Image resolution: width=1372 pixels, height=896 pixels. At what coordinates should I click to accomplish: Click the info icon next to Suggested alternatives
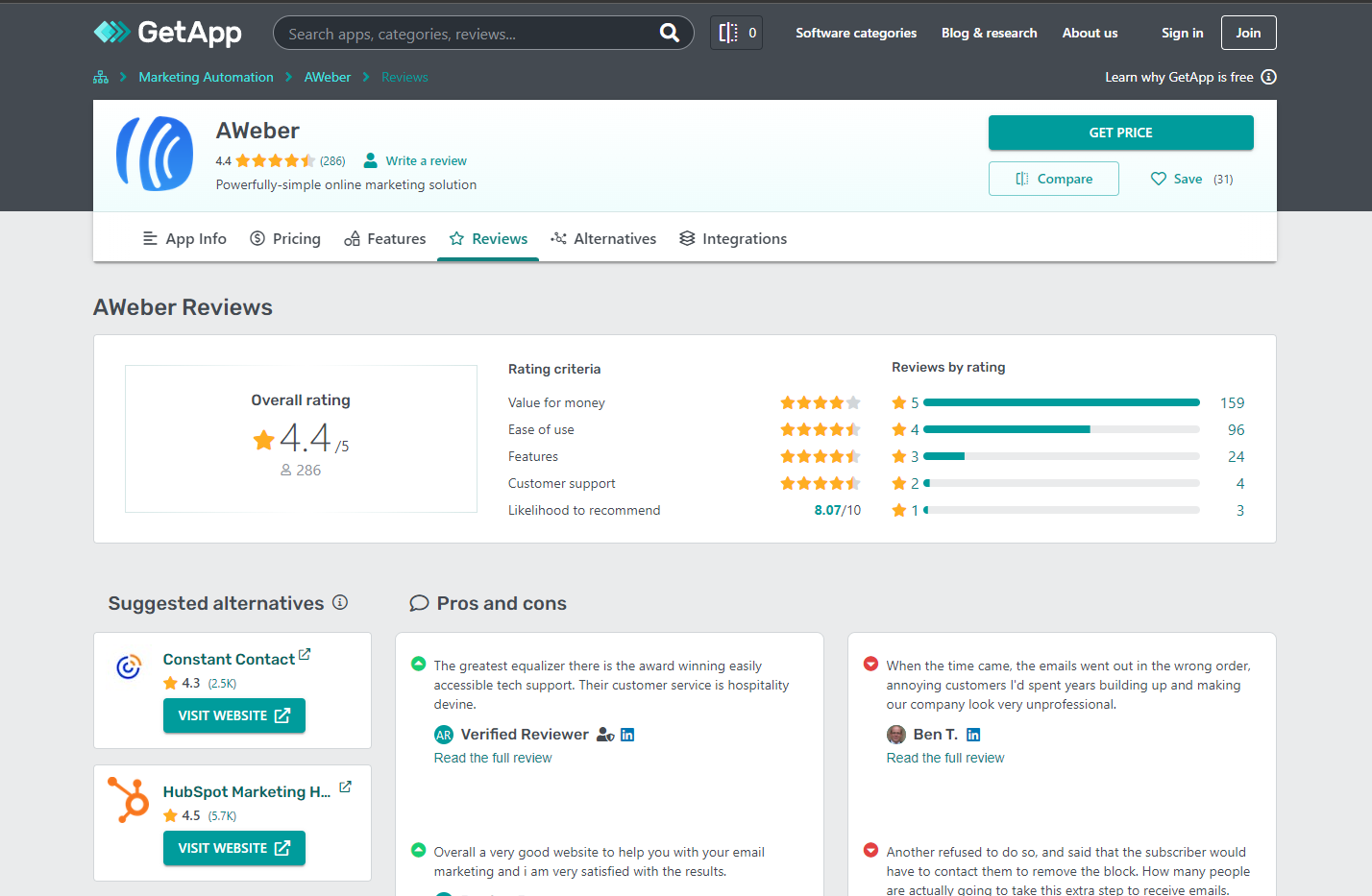pyautogui.click(x=340, y=602)
